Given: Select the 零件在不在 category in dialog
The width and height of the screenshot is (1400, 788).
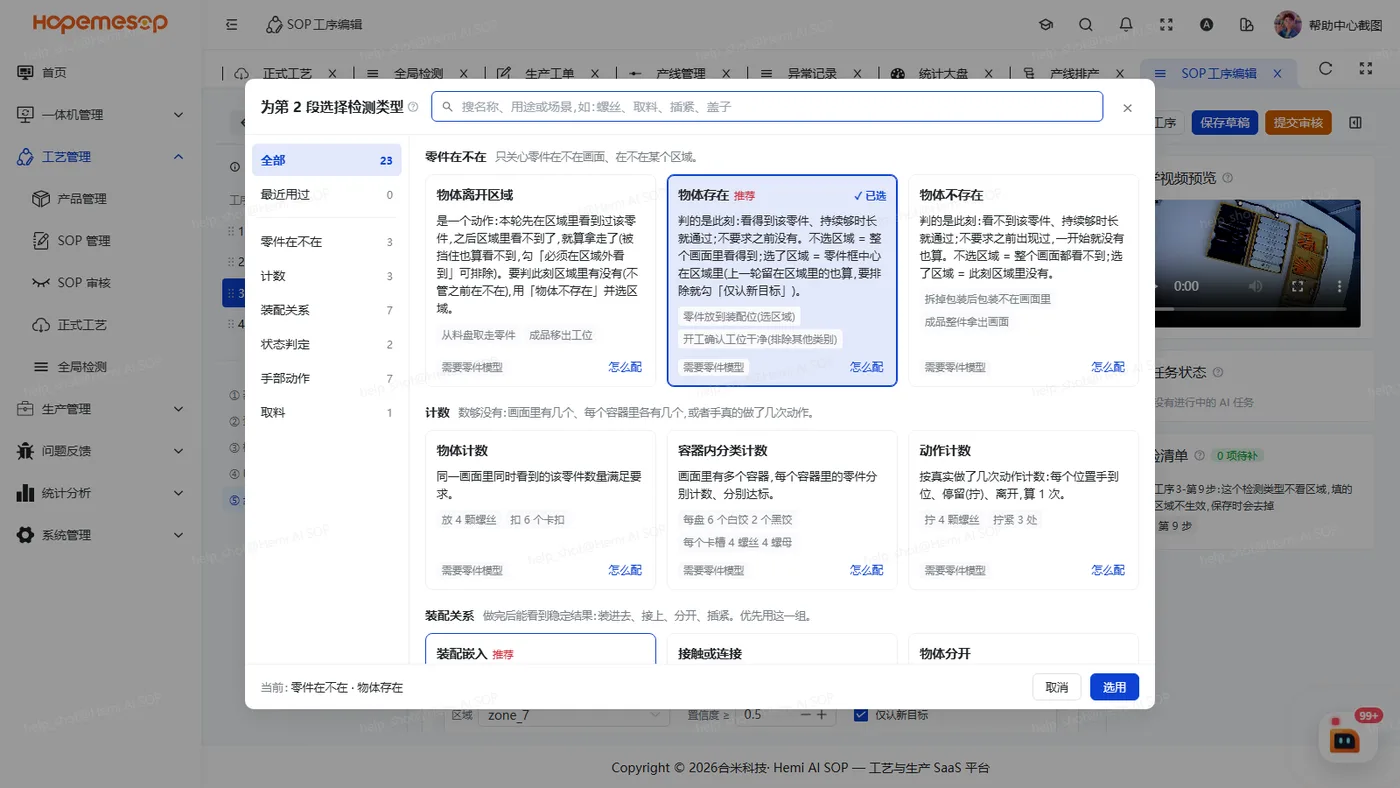Looking at the screenshot, I should pos(327,242).
